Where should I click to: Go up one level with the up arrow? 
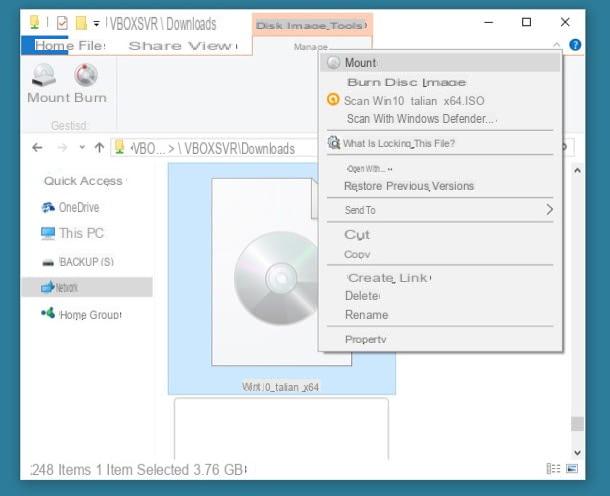click(x=100, y=148)
